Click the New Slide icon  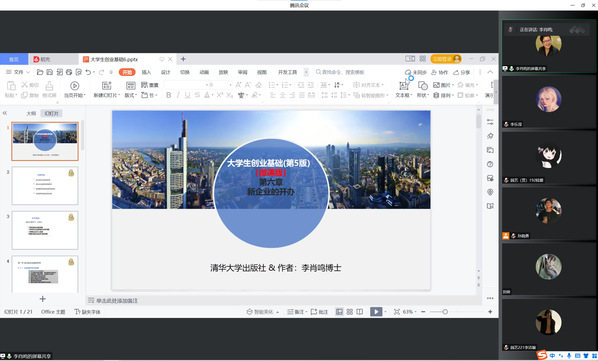coord(107,86)
